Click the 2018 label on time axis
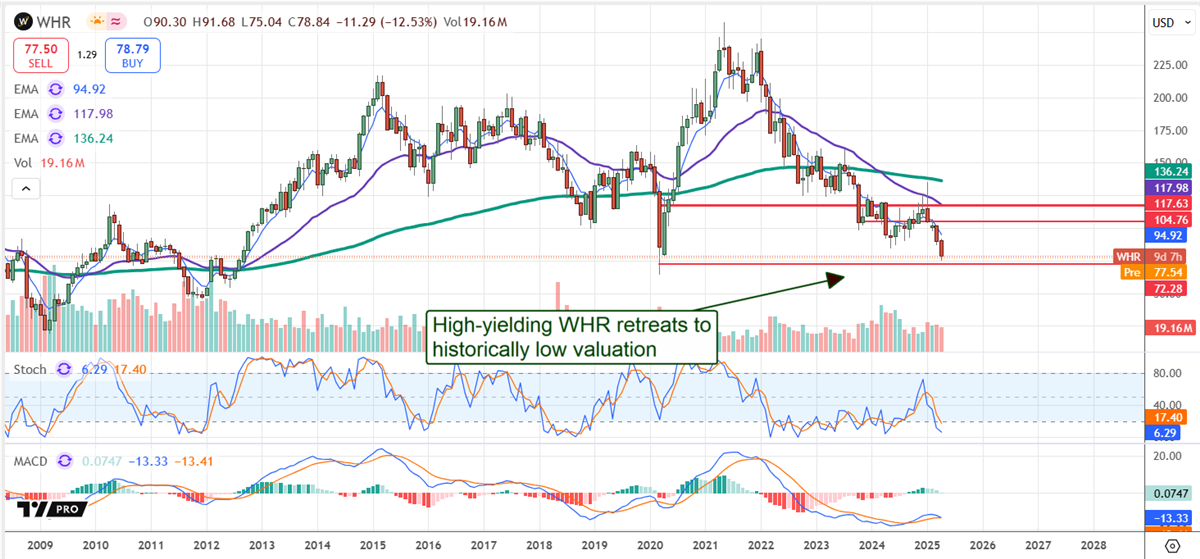This screenshot has width=1200, height=559. [539, 544]
